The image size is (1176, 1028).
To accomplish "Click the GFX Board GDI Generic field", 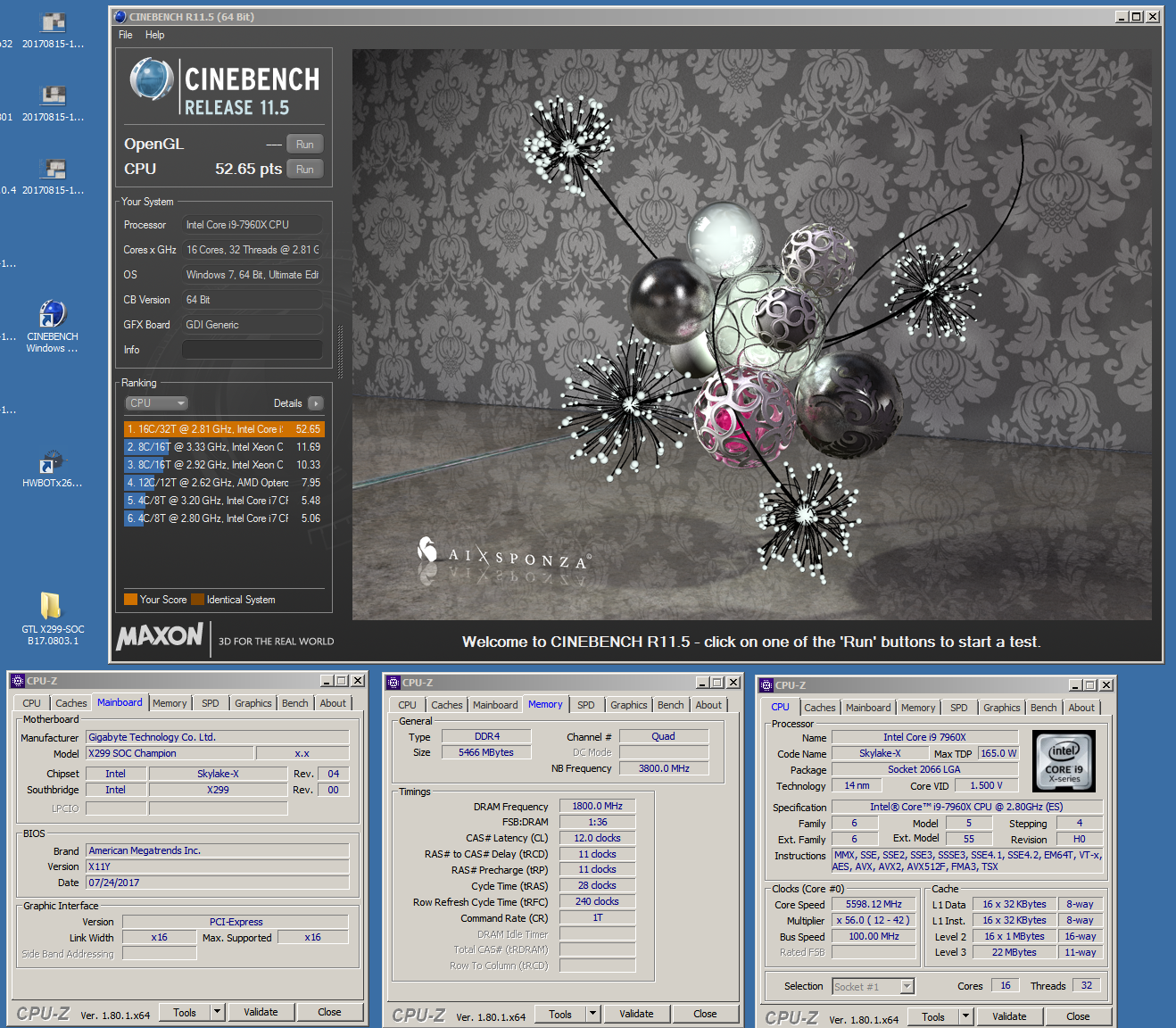I will (253, 325).
